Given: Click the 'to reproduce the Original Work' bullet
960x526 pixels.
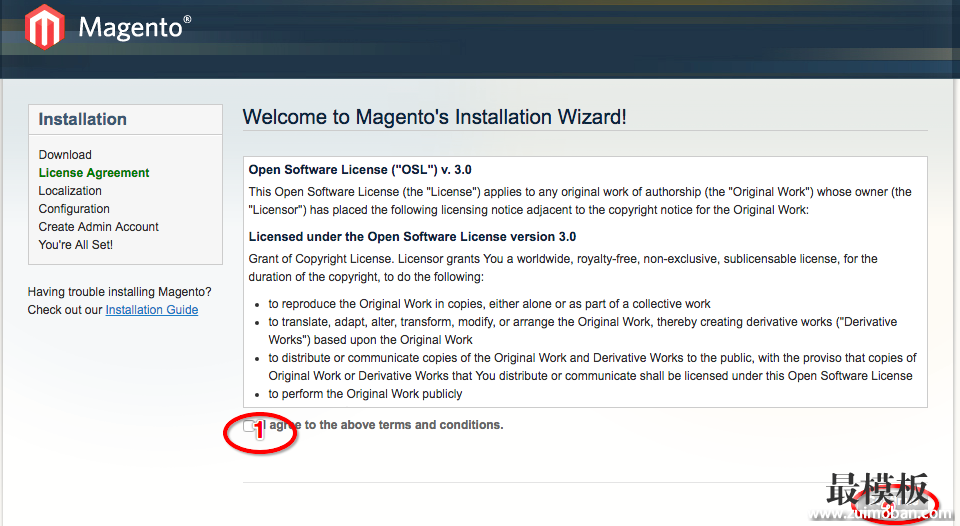Looking at the screenshot, I should [x=489, y=304].
